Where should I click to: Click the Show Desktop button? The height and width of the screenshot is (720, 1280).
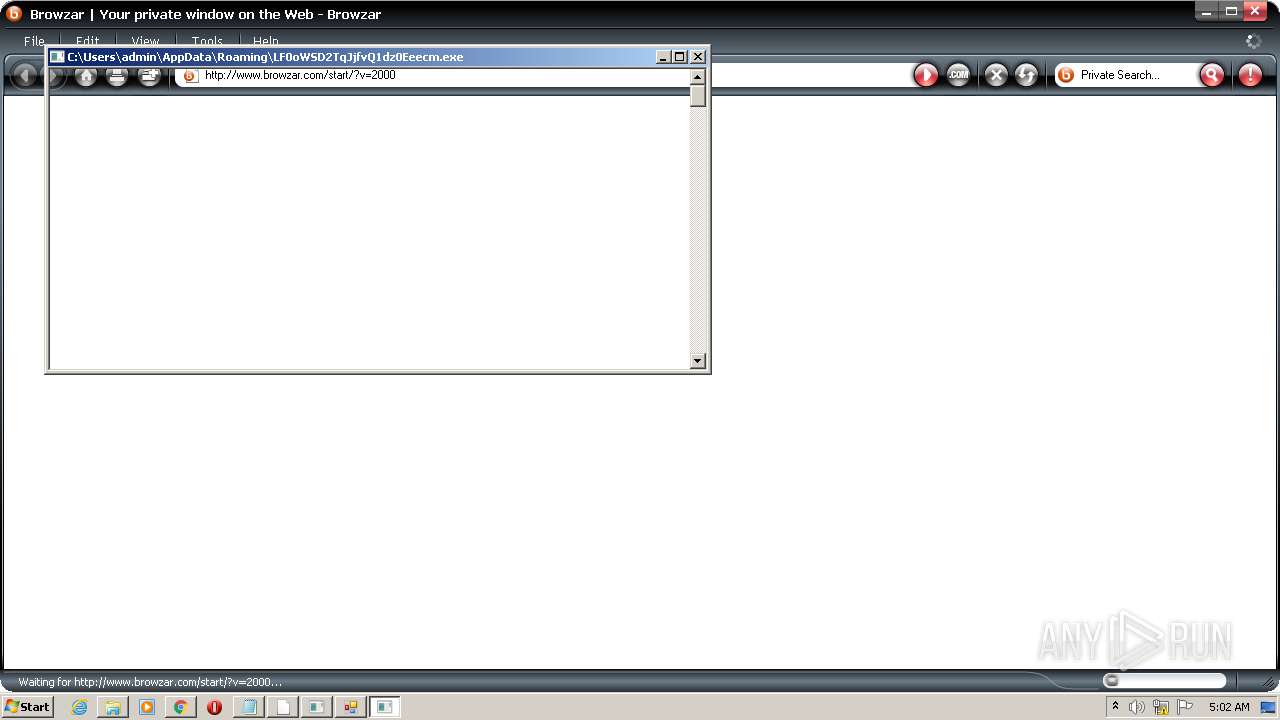click(1268, 707)
